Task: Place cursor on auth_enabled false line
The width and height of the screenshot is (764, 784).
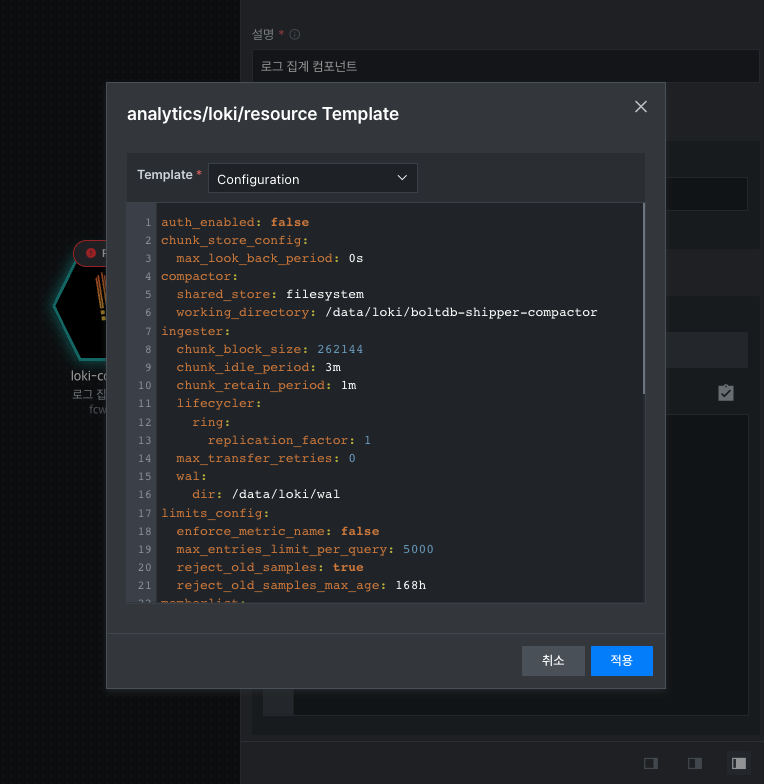Action: (x=234, y=222)
